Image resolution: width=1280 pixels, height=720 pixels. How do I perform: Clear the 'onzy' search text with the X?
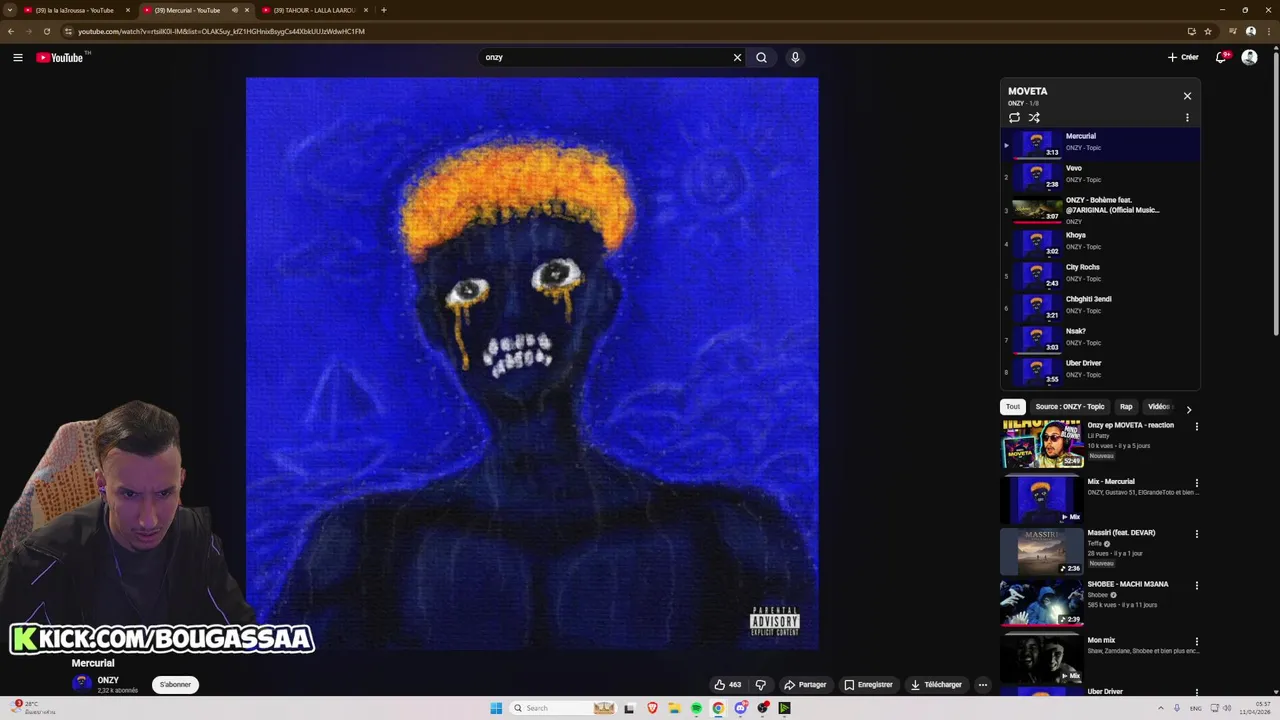coord(737,58)
